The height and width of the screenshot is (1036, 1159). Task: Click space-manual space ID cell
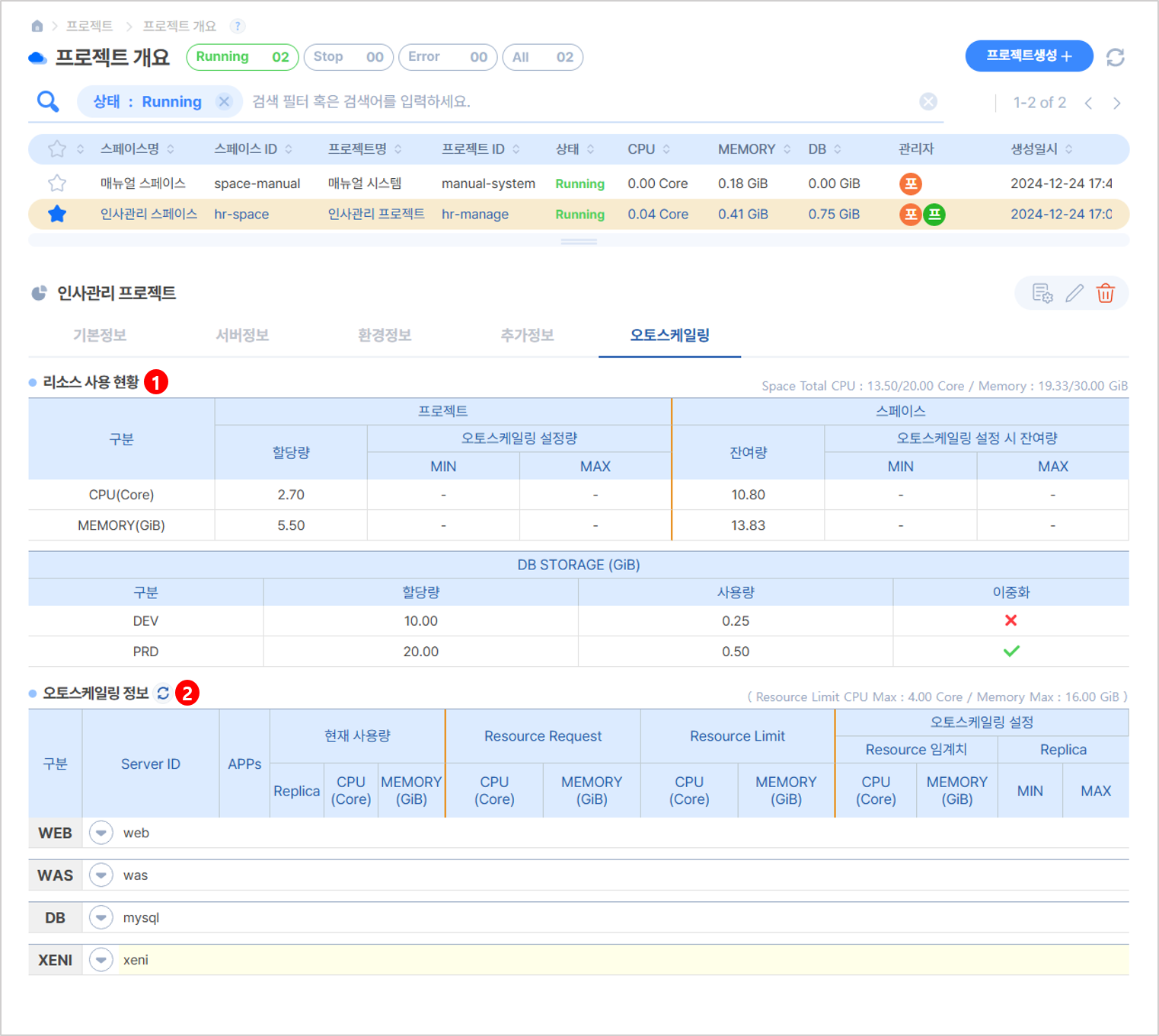[x=257, y=183]
